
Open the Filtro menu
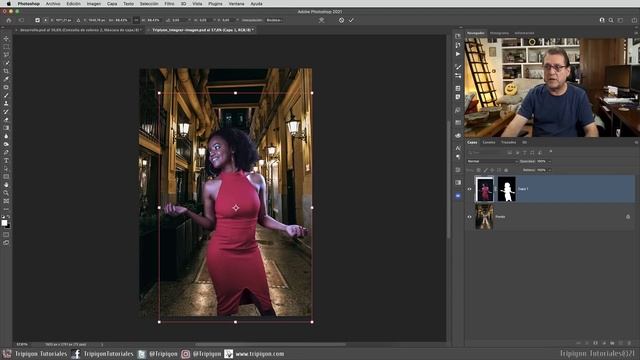tap(169, 4)
